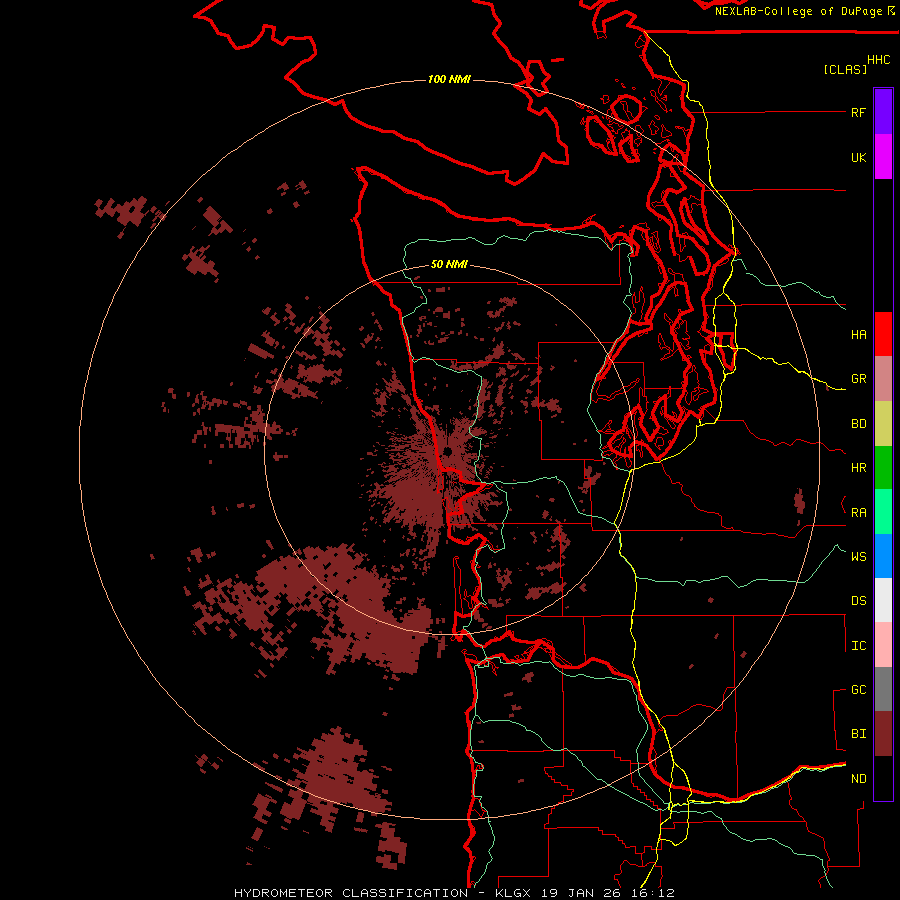Click the HR green legend swatch
This screenshot has height=900, width=900.
[x=883, y=468]
